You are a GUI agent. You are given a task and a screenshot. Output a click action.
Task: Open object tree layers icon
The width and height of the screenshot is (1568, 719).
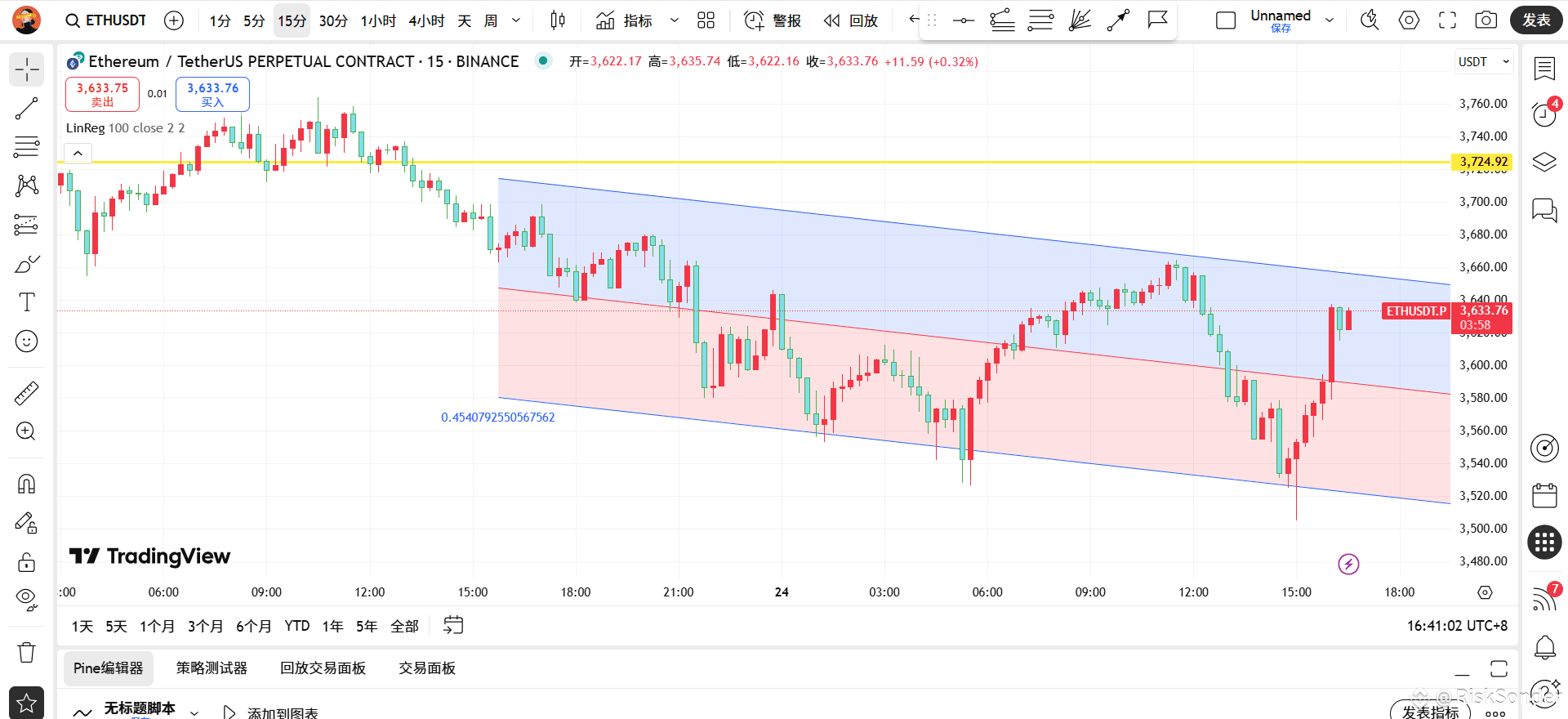coord(1544,162)
